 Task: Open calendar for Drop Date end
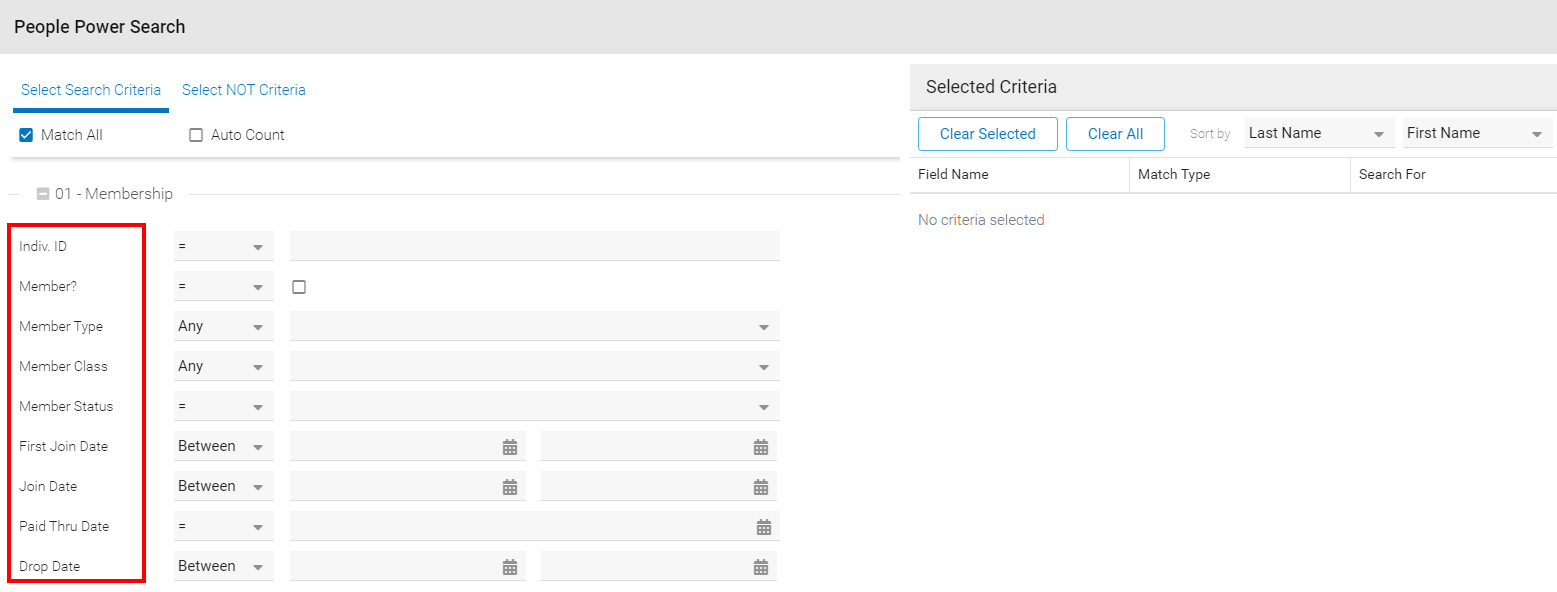pos(761,567)
